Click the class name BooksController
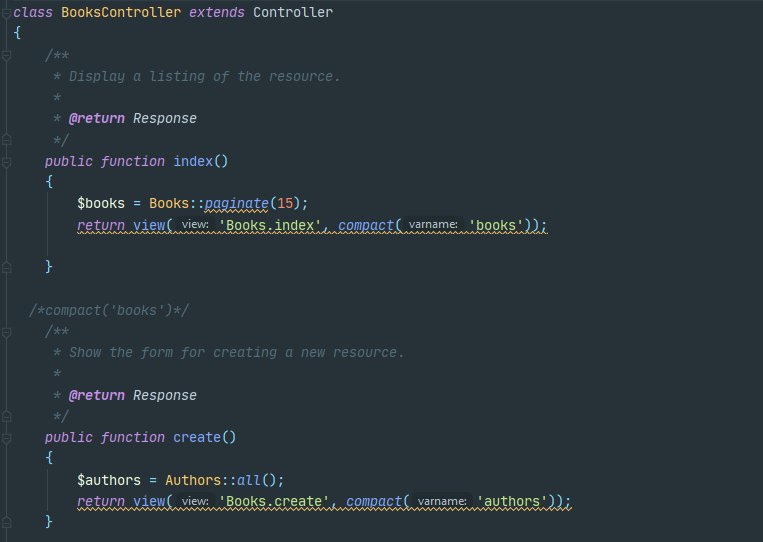This screenshot has width=763, height=542. coord(121,12)
